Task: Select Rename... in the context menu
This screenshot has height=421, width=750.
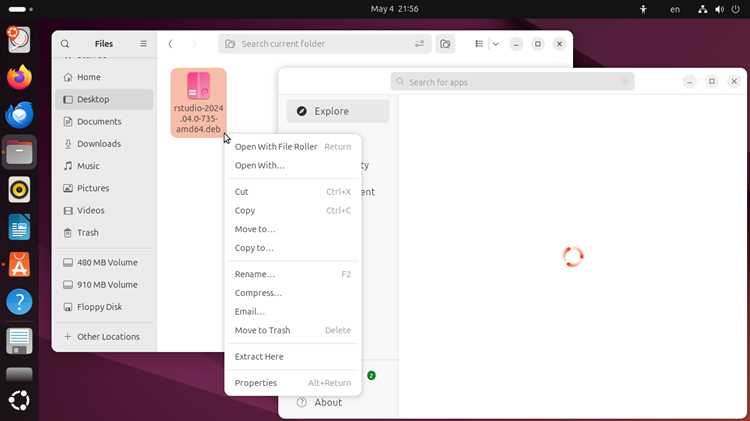Action: coord(293,274)
